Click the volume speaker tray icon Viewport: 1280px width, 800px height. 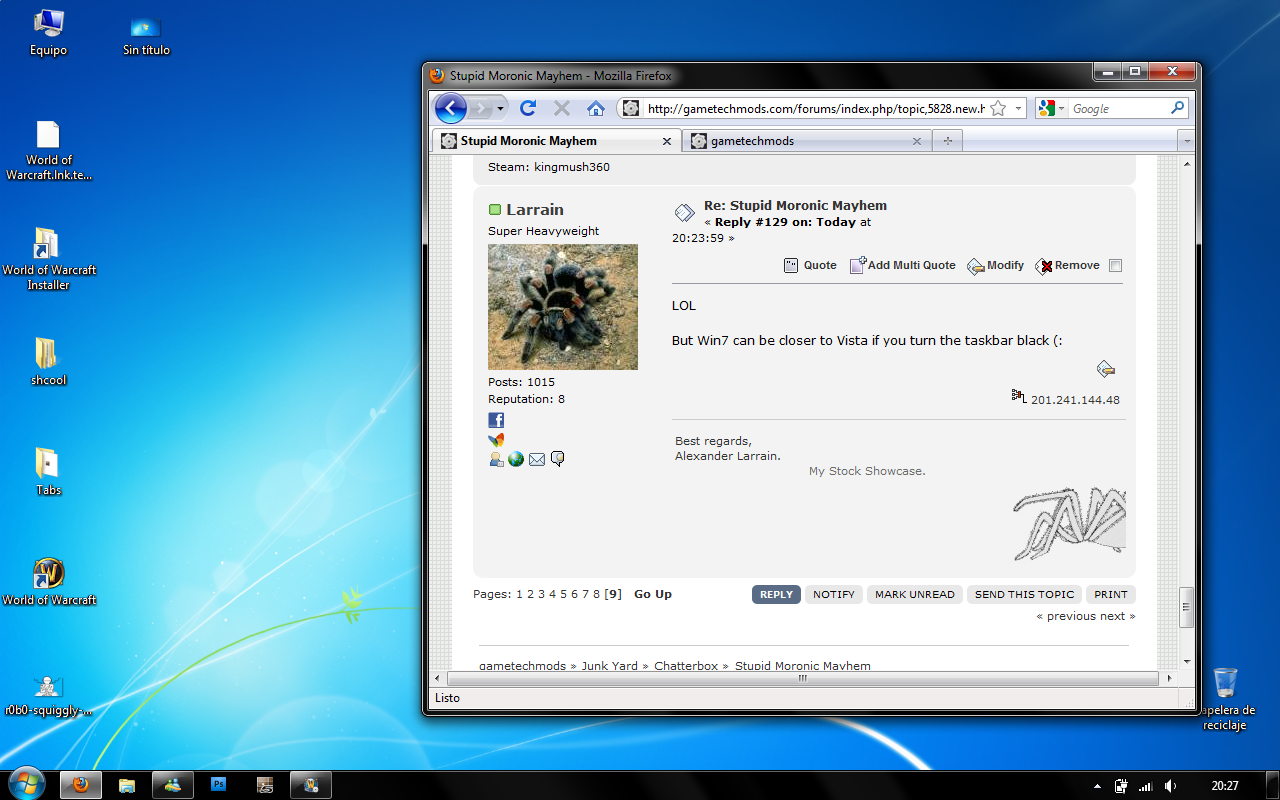1170,786
